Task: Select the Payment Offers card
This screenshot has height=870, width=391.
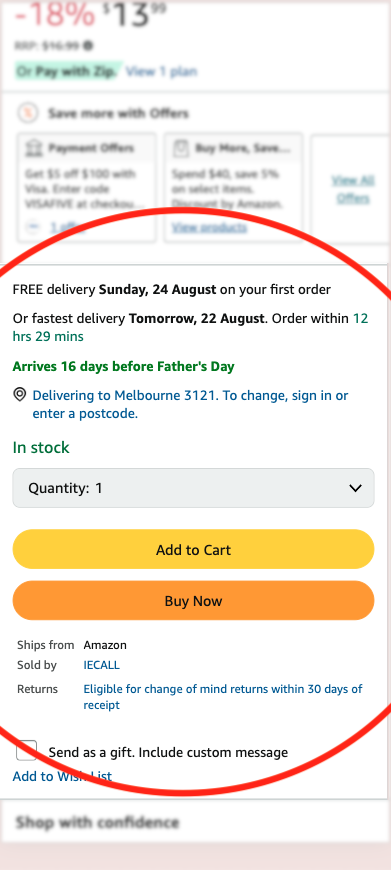Action: click(x=87, y=188)
